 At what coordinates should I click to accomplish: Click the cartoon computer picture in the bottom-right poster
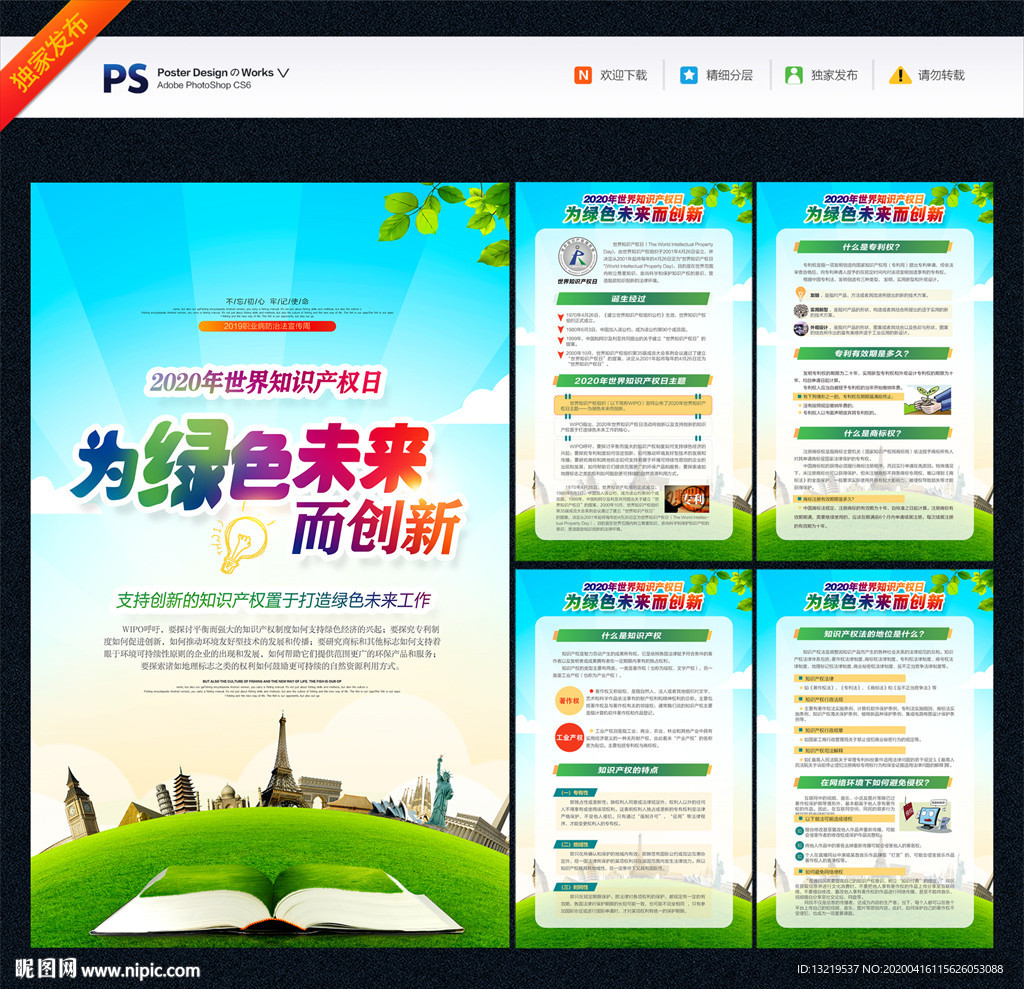coord(924,816)
